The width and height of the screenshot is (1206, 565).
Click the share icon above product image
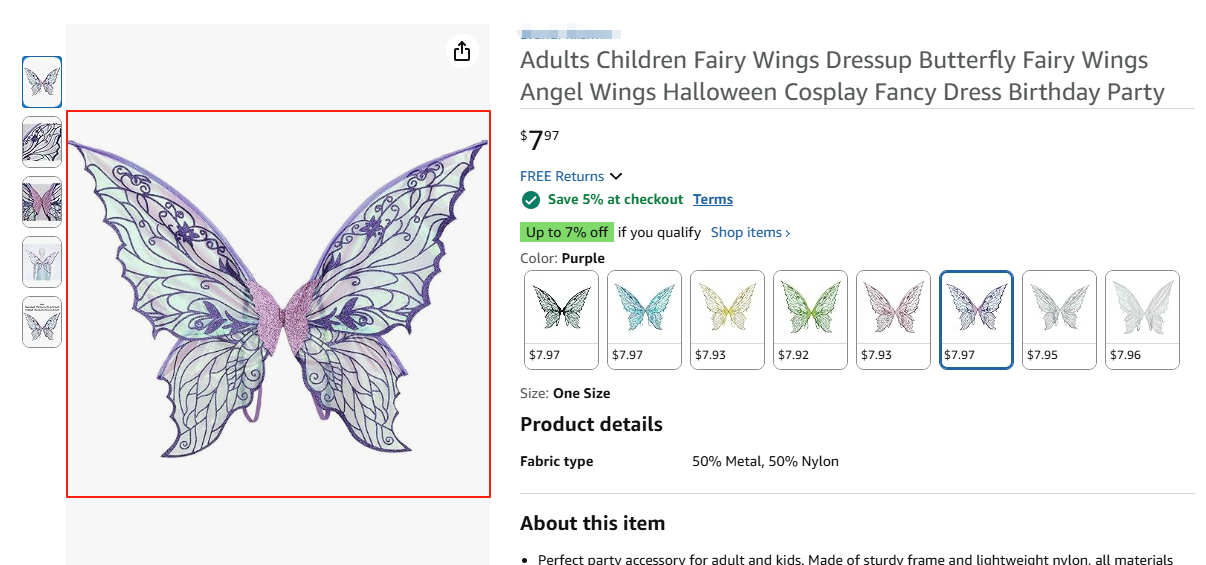461,51
